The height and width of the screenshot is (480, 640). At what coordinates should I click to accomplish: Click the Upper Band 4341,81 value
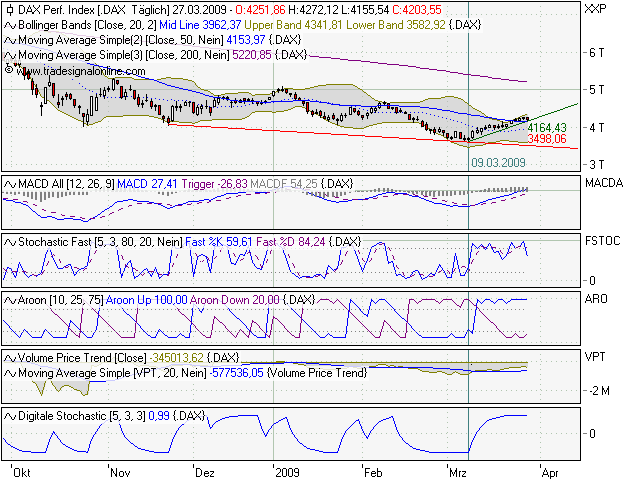point(293,25)
